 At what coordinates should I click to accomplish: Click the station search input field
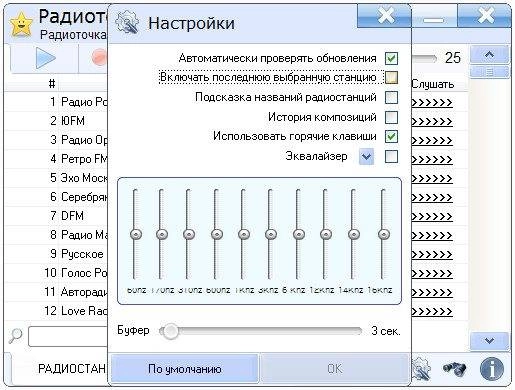68,337
